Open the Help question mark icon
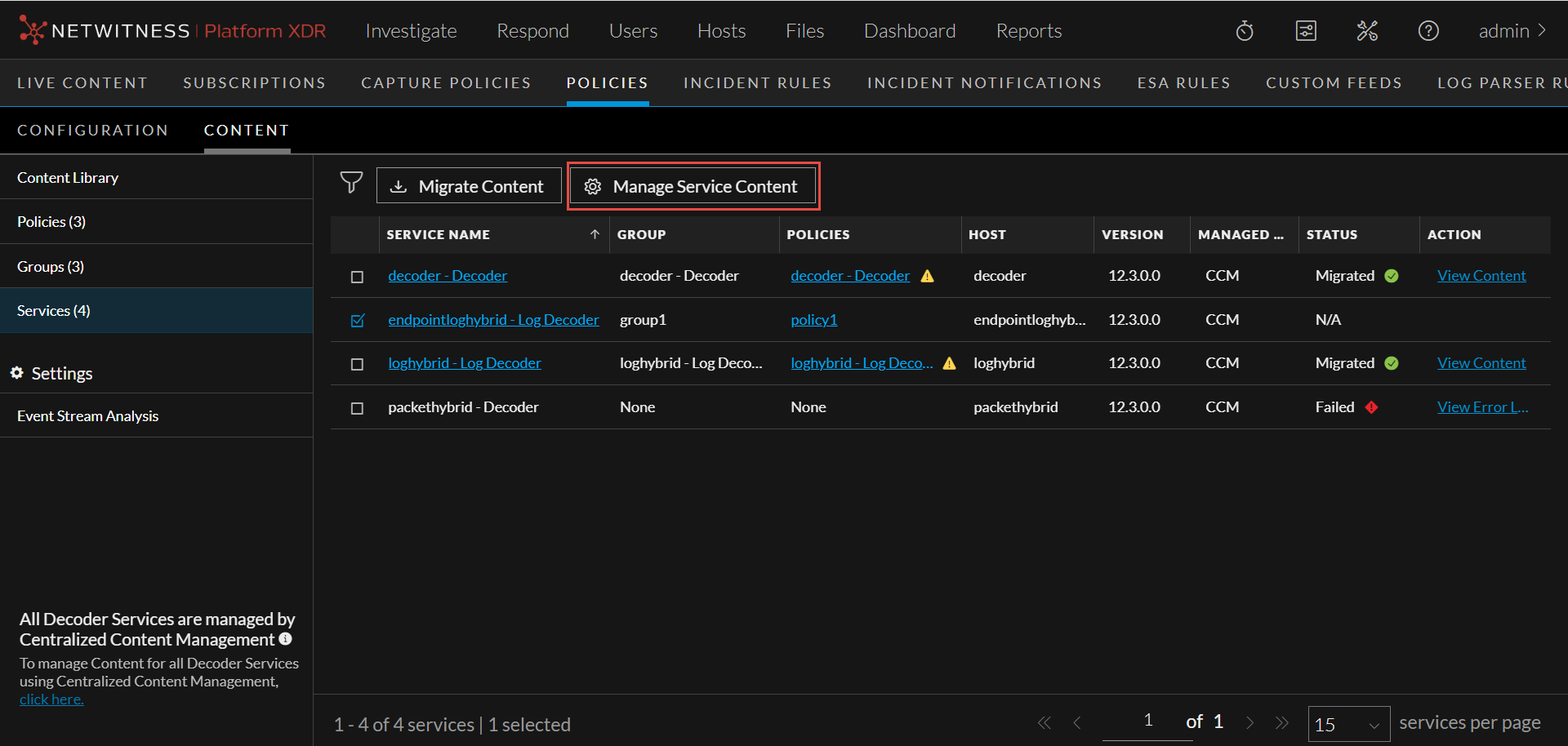Viewport: 1568px width, 746px height. [1428, 30]
